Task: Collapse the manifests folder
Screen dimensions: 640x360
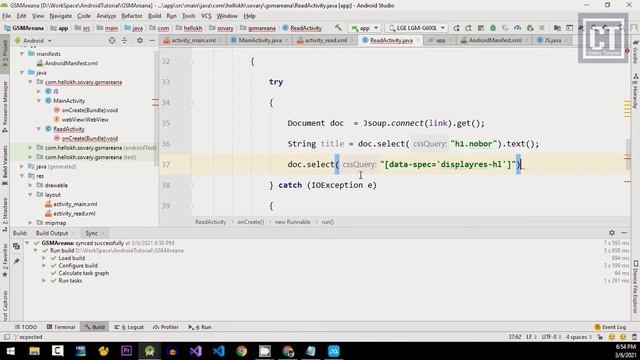Action: [22, 54]
